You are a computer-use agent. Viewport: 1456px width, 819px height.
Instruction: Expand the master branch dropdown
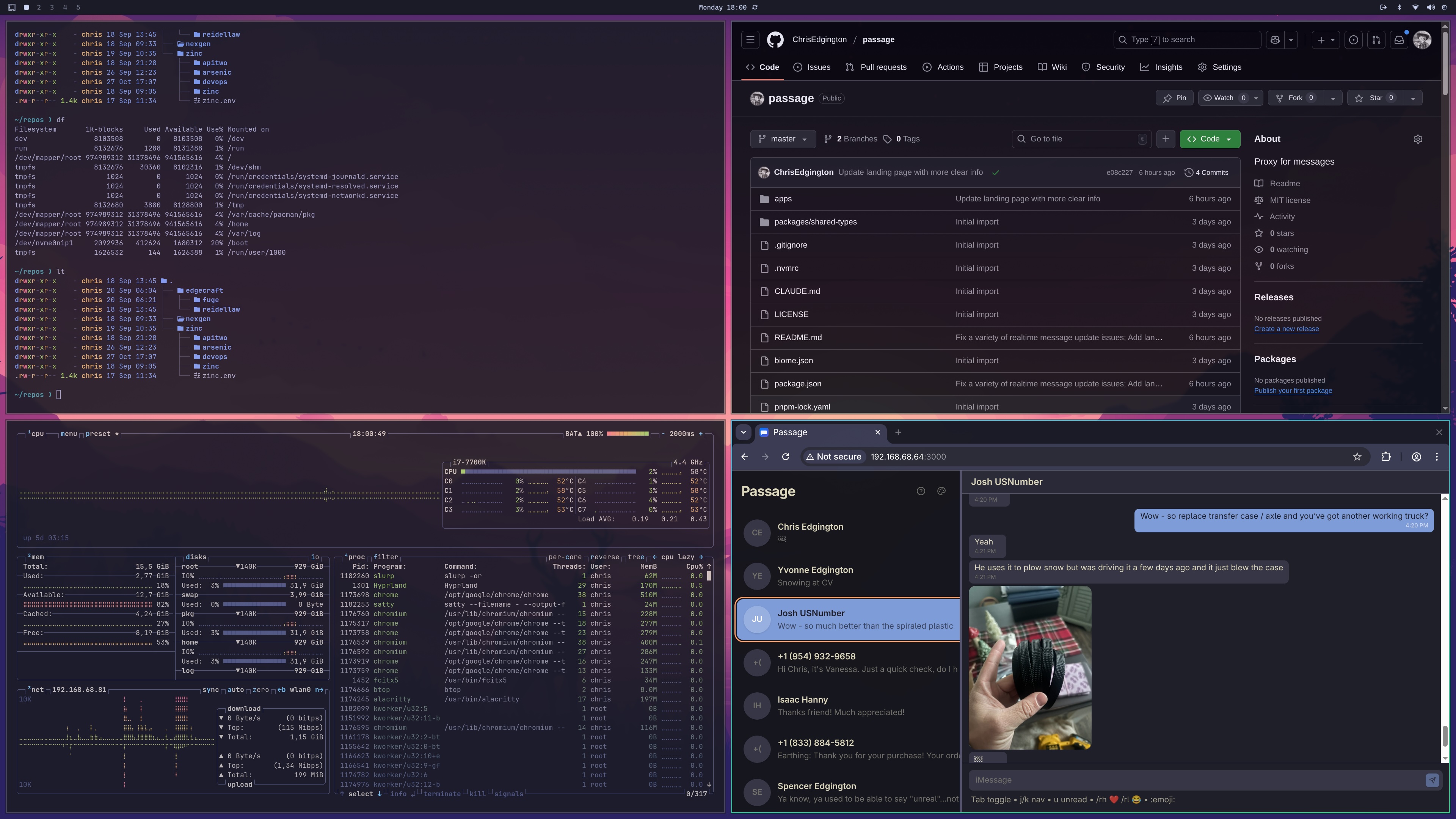pos(783,139)
